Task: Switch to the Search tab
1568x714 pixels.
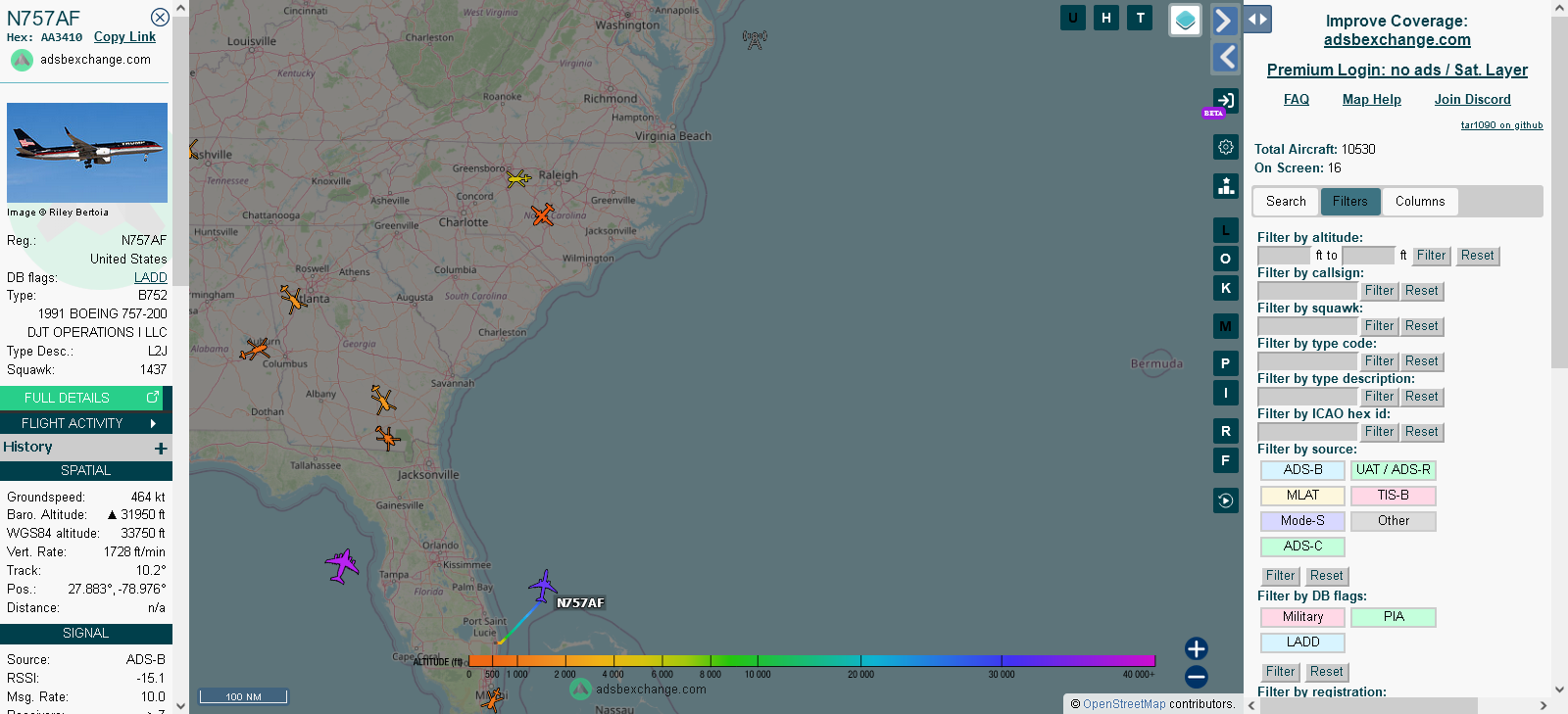Action: click(1286, 202)
